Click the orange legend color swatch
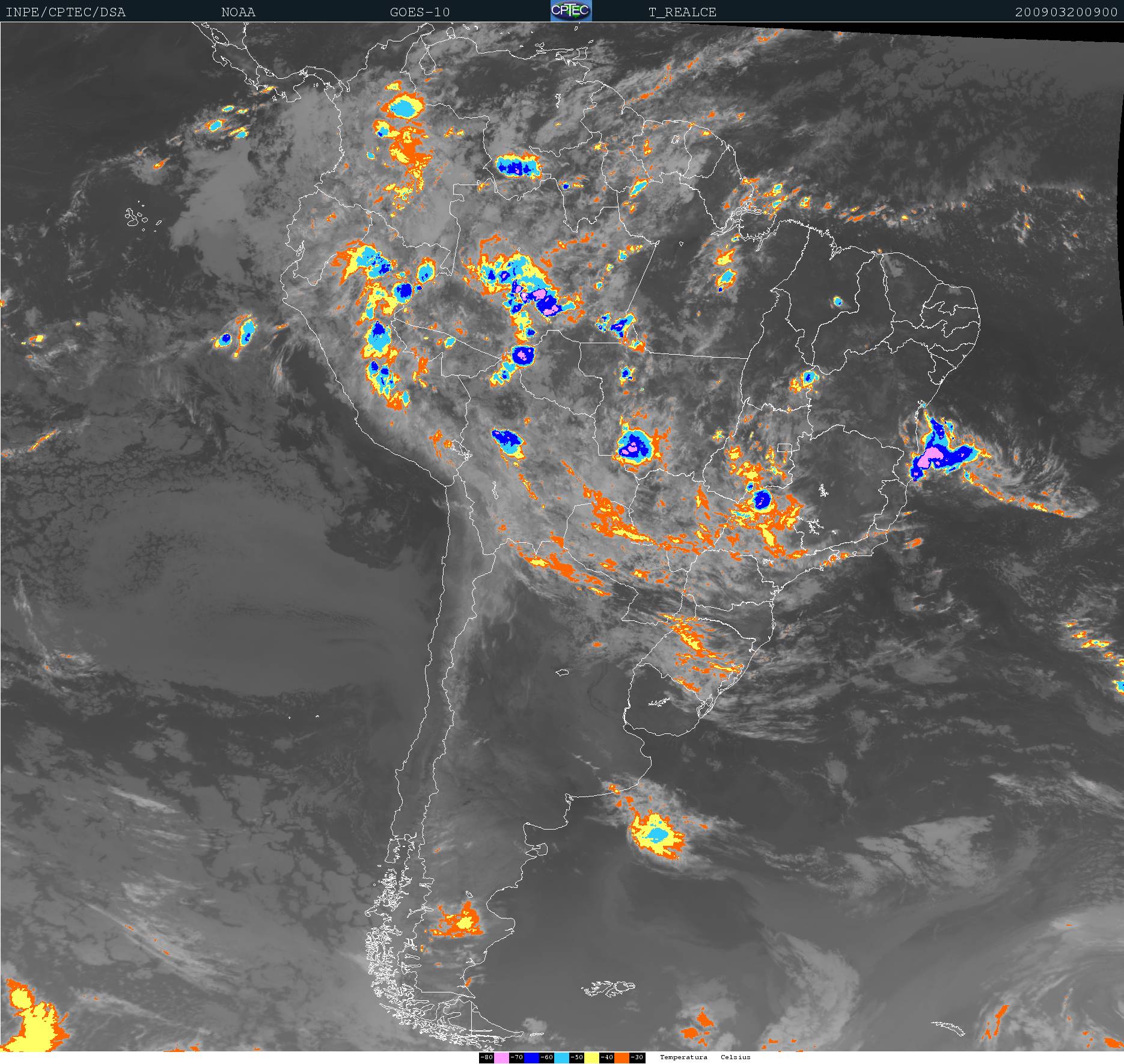 coord(622,1057)
